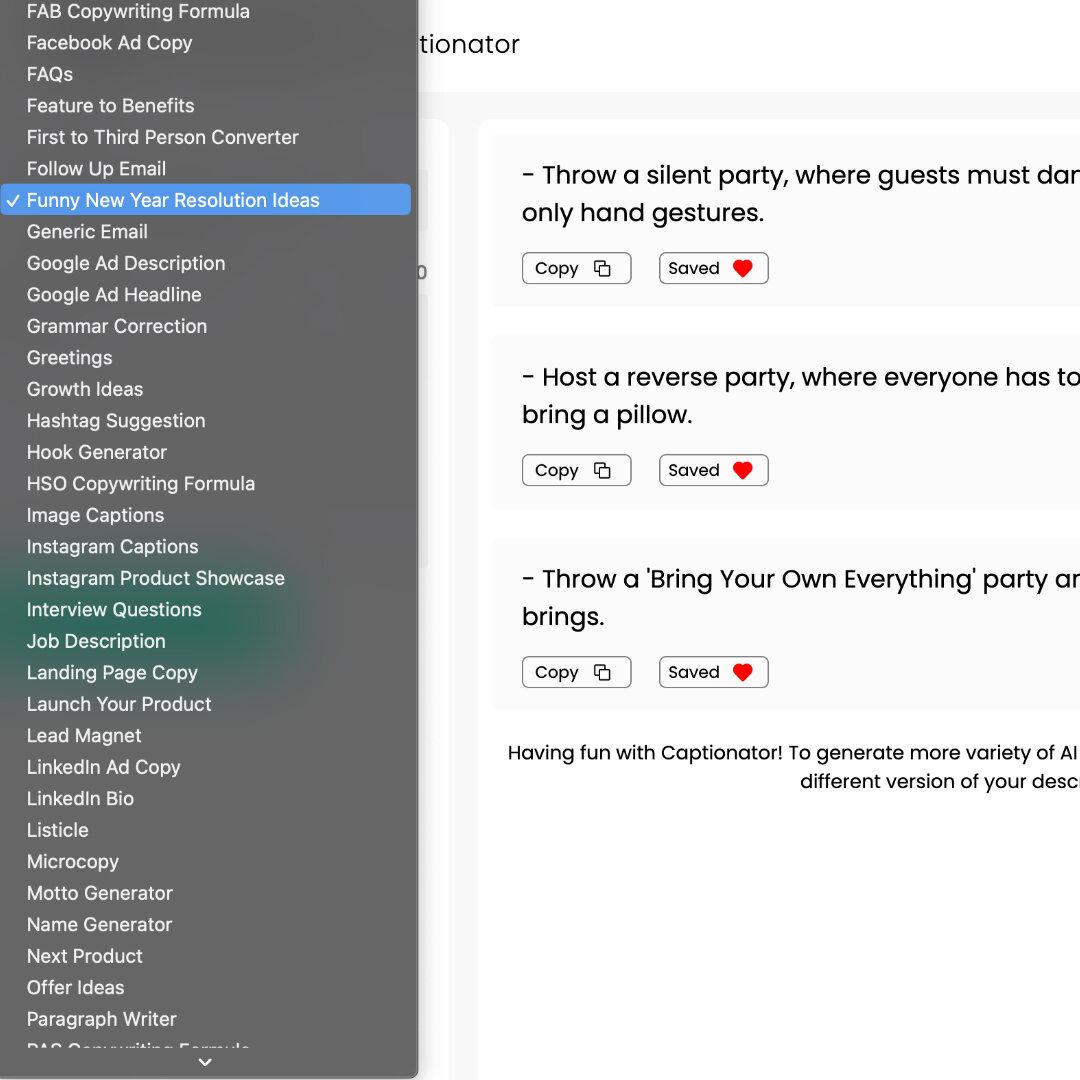This screenshot has height=1080, width=1080.
Task: Choose Hashtag Suggestion option
Action: (206, 421)
